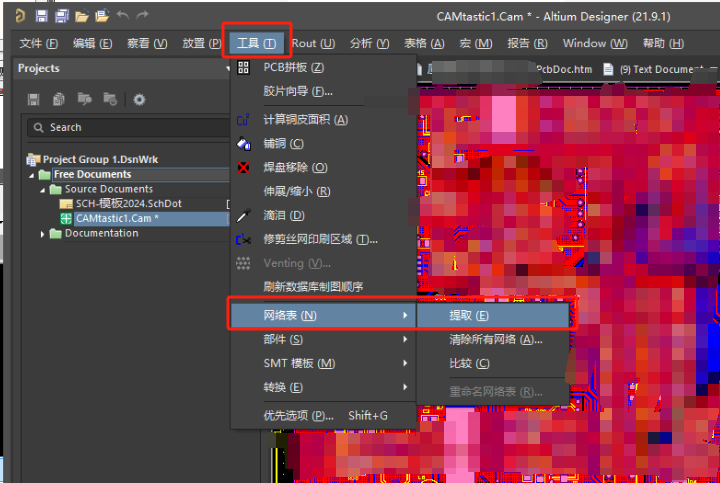The width and height of the screenshot is (720, 483).
Task: Click the 滴泪 dropper icon
Action: 243,215
